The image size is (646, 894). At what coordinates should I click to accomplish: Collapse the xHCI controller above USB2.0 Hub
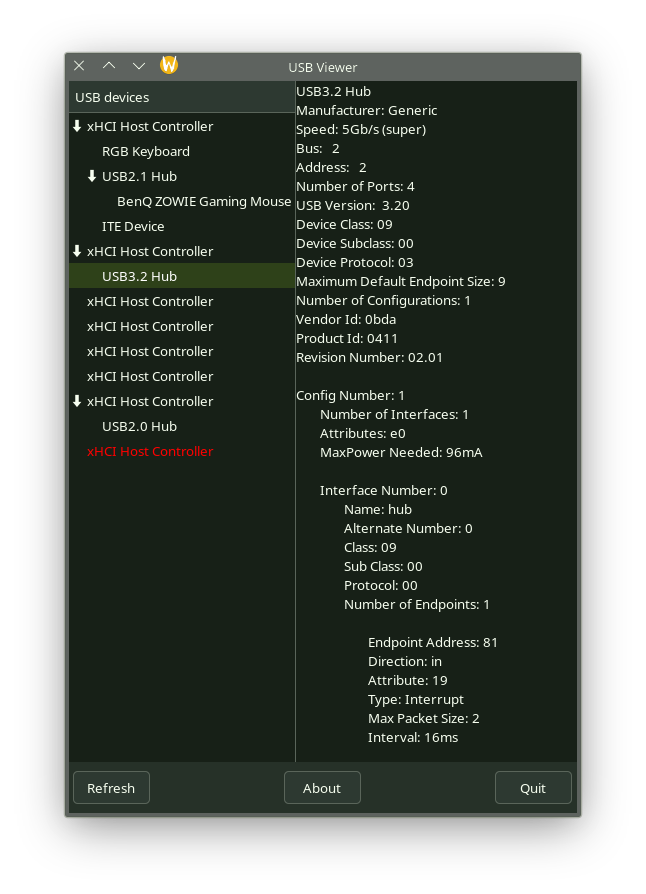(x=77, y=402)
